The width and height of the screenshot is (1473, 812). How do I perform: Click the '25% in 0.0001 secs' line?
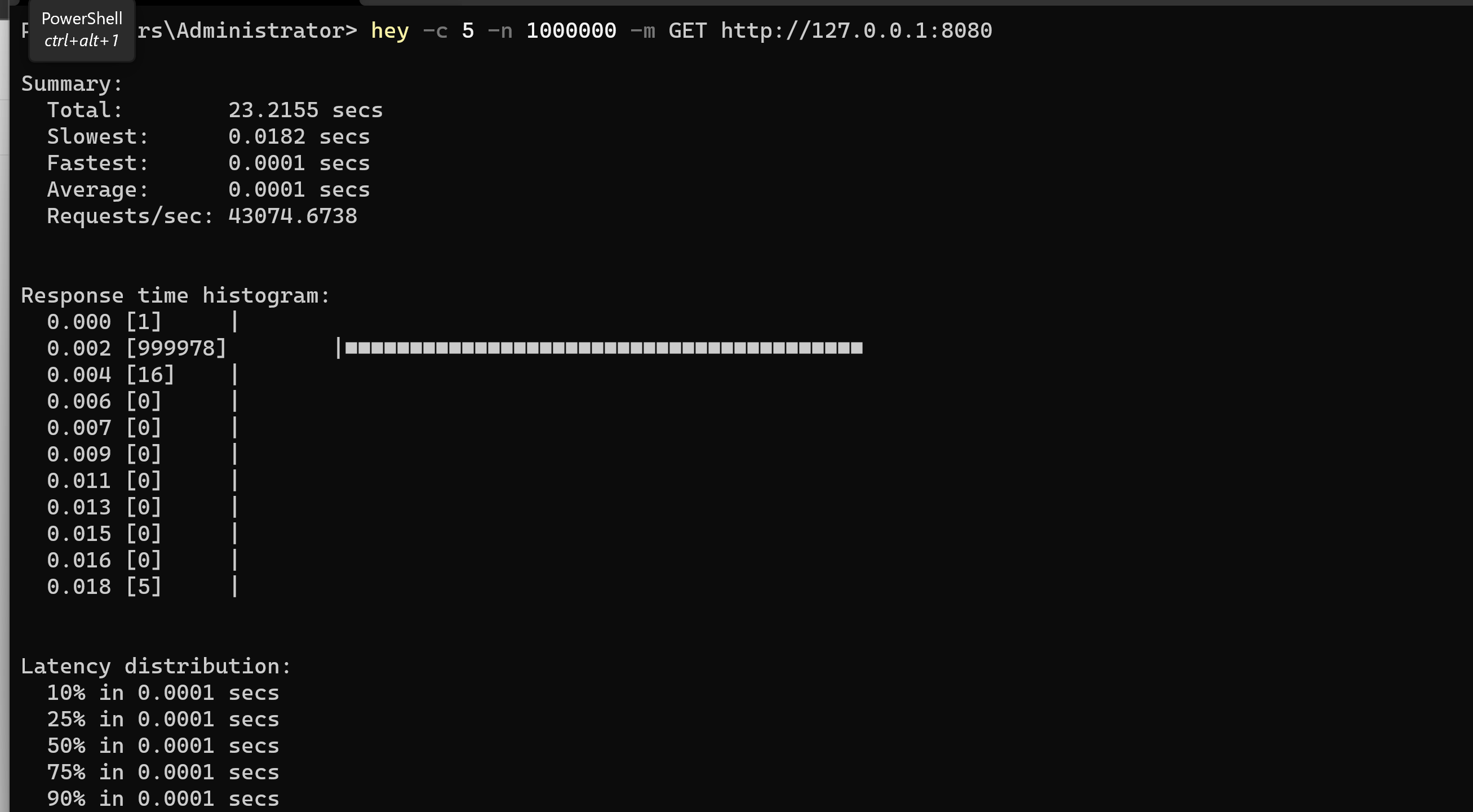(x=163, y=720)
